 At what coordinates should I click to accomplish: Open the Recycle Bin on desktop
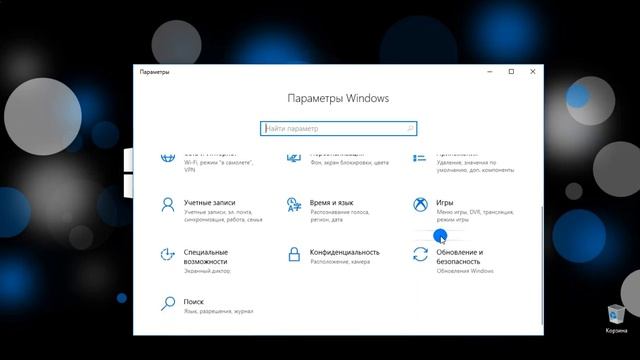tap(616, 318)
